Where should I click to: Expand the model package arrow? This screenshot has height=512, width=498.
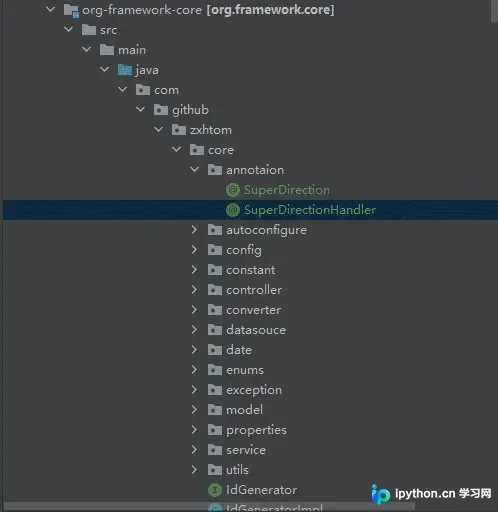[195, 410]
